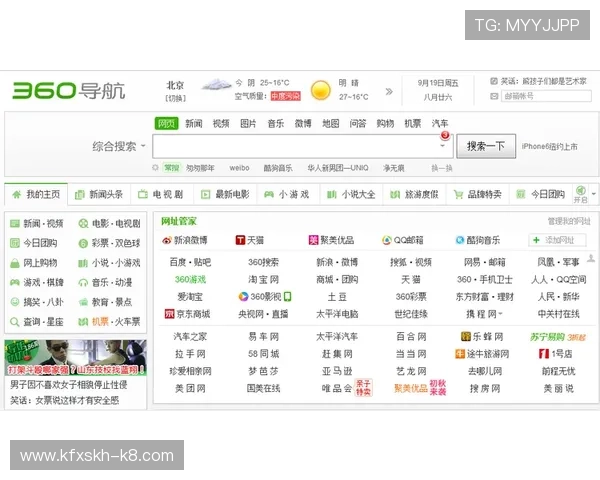Image resolution: width=600 pixels, height=480 pixels.
Task: Click the 查询·星座 magnifier icon
Action: 15,322
